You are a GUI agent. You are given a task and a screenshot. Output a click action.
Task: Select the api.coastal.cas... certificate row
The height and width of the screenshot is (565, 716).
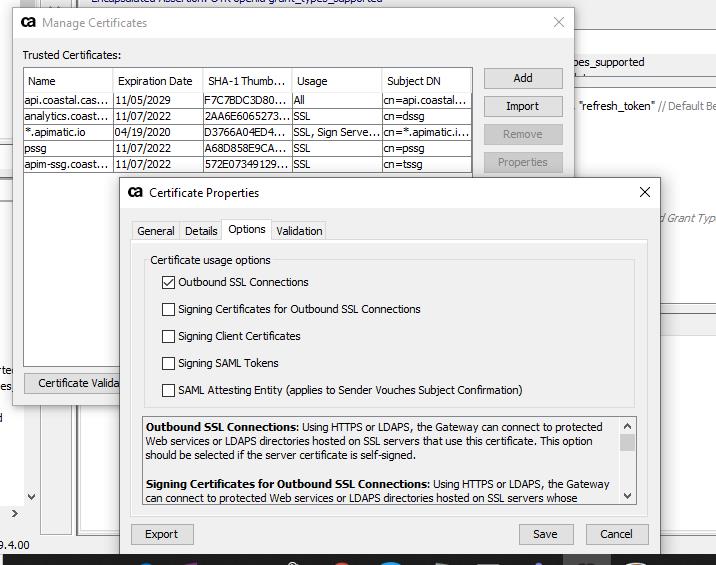(x=247, y=100)
